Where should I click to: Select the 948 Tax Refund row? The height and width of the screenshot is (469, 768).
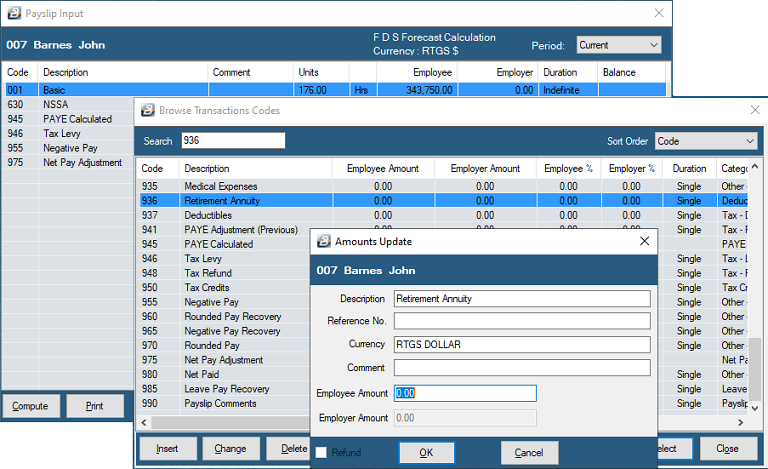click(225, 273)
